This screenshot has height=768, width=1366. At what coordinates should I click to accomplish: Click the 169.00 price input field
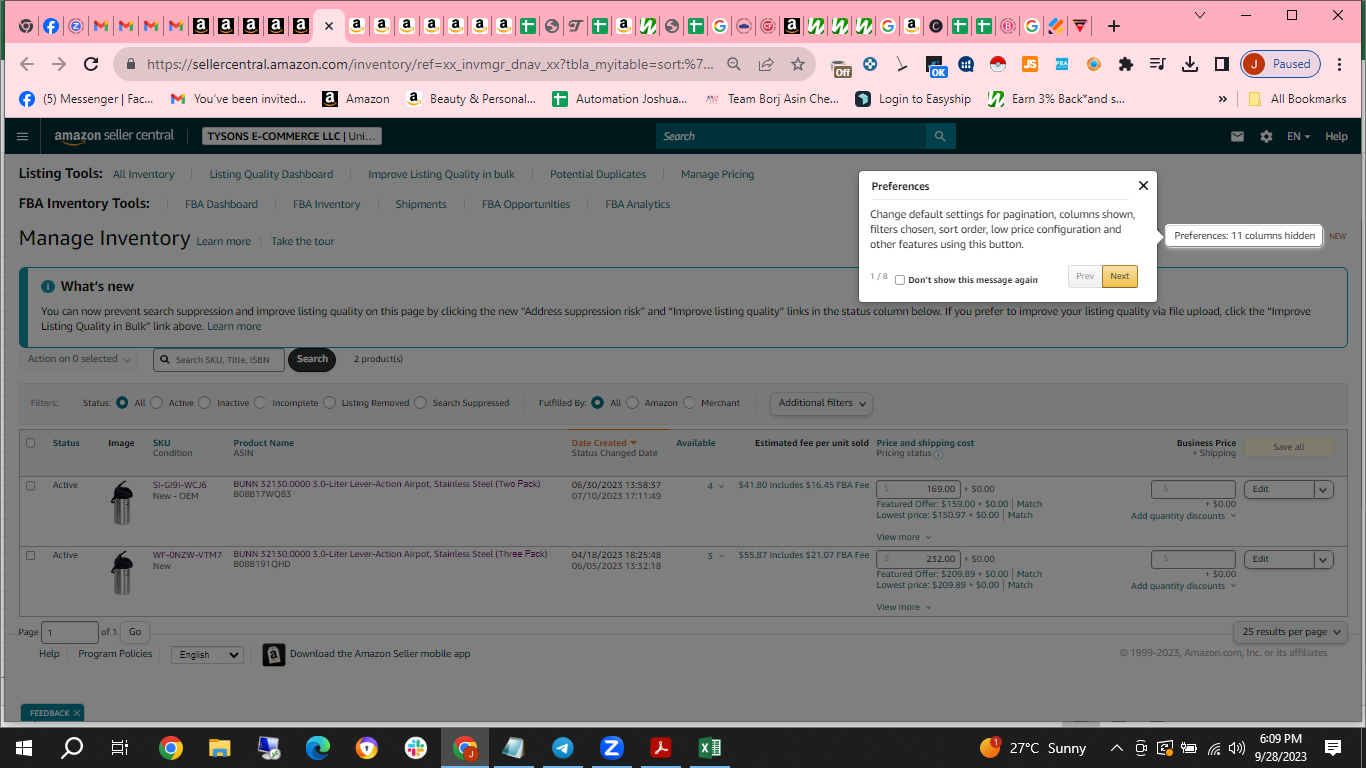[918, 489]
